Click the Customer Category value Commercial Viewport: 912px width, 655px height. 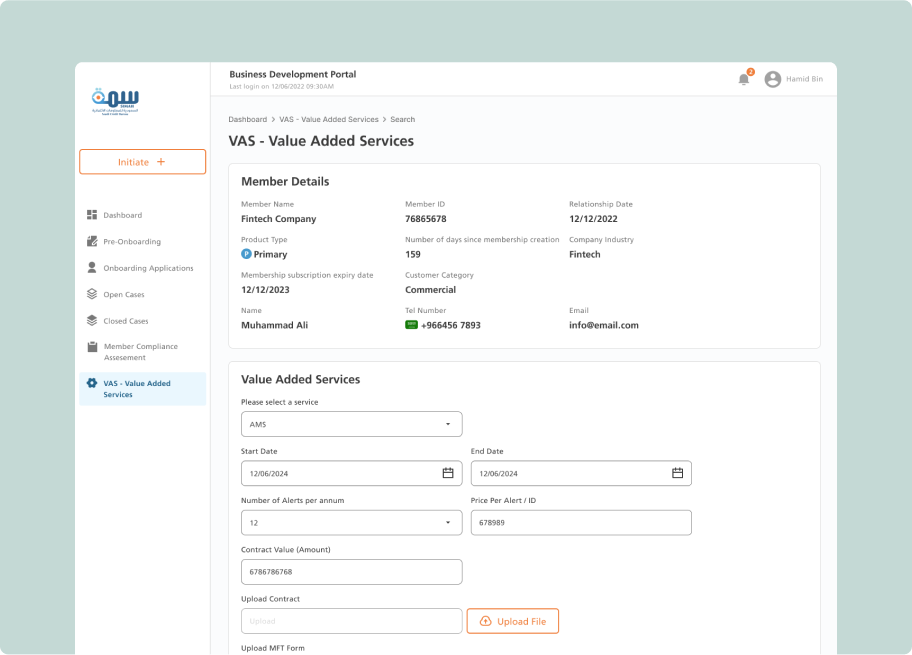pyautogui.click(x=430, y=290)
